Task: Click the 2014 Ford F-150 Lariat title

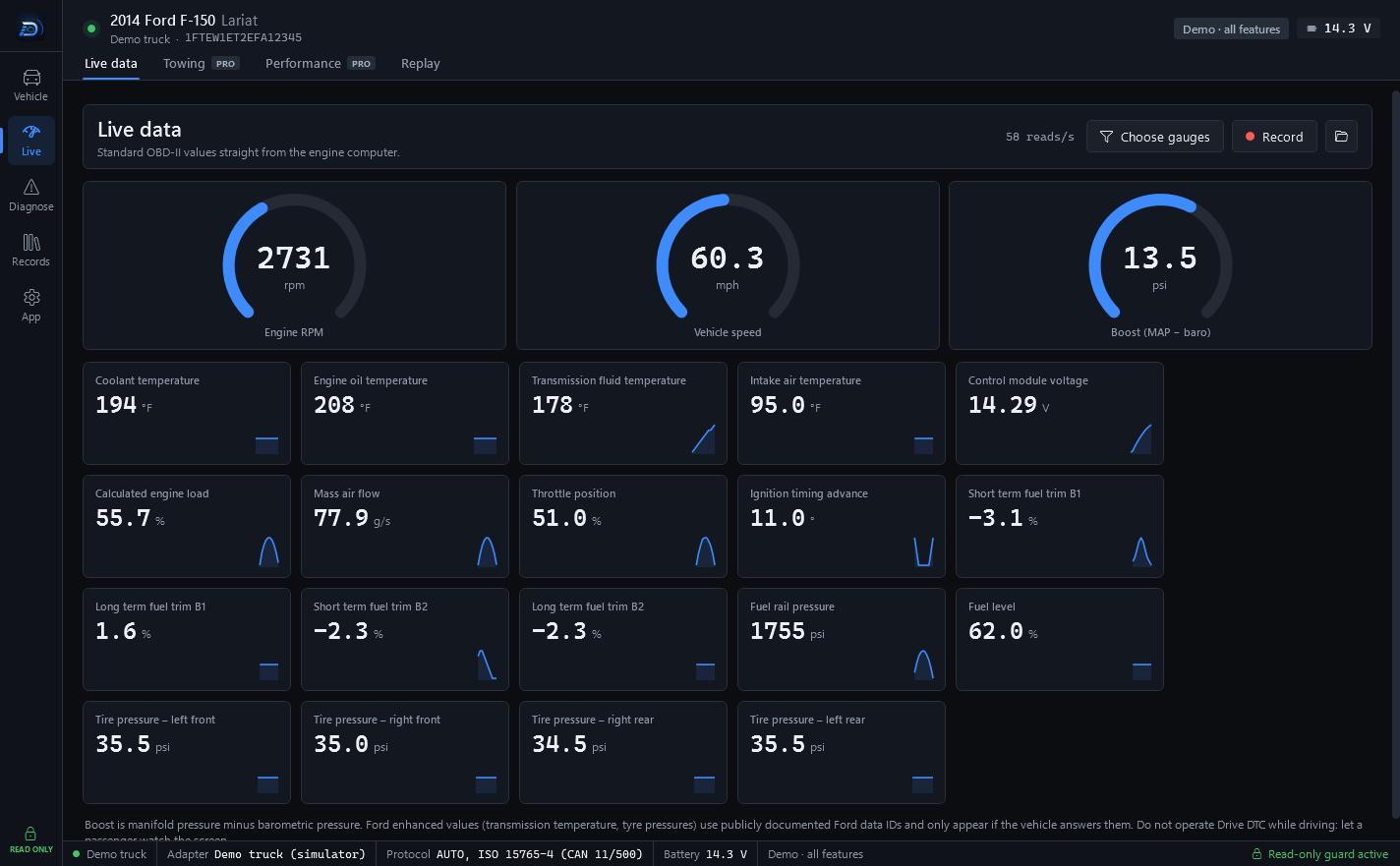Action: pyautogui.click(x=184, y=20)
